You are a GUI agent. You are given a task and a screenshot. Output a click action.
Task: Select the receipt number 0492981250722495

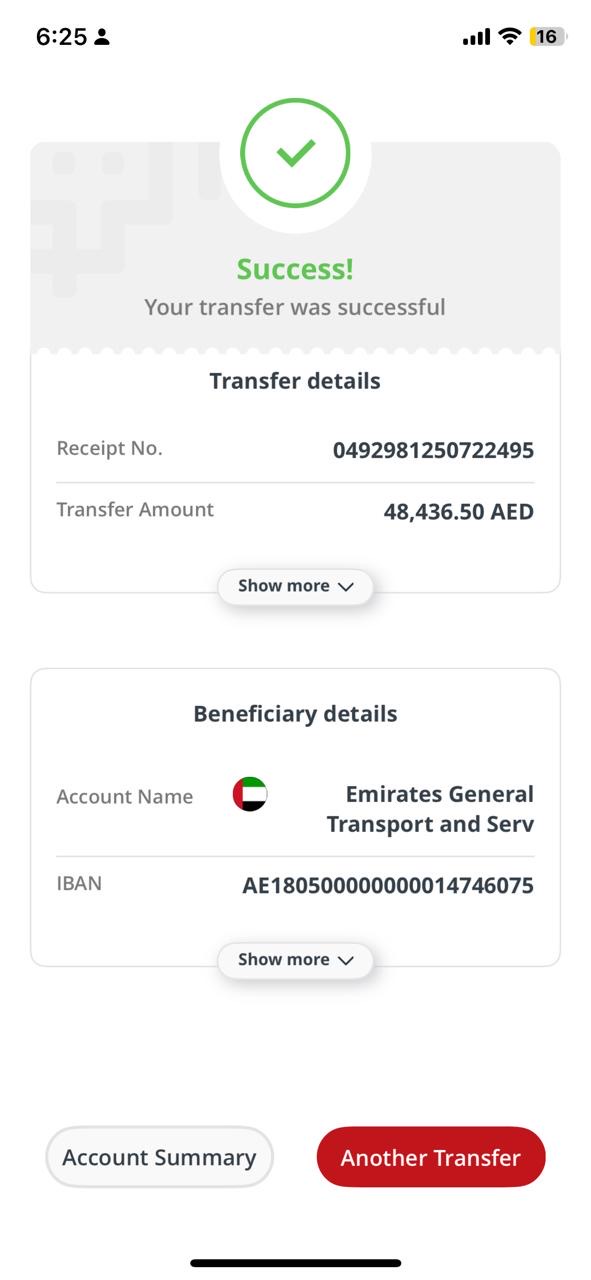pos(433,450)
